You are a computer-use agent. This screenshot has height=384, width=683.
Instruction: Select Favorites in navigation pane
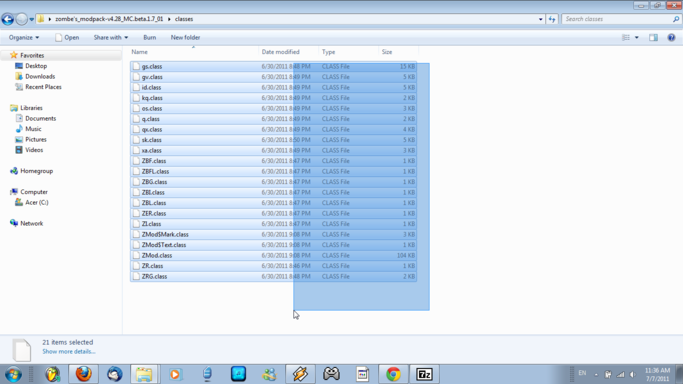tap(32, 55)
